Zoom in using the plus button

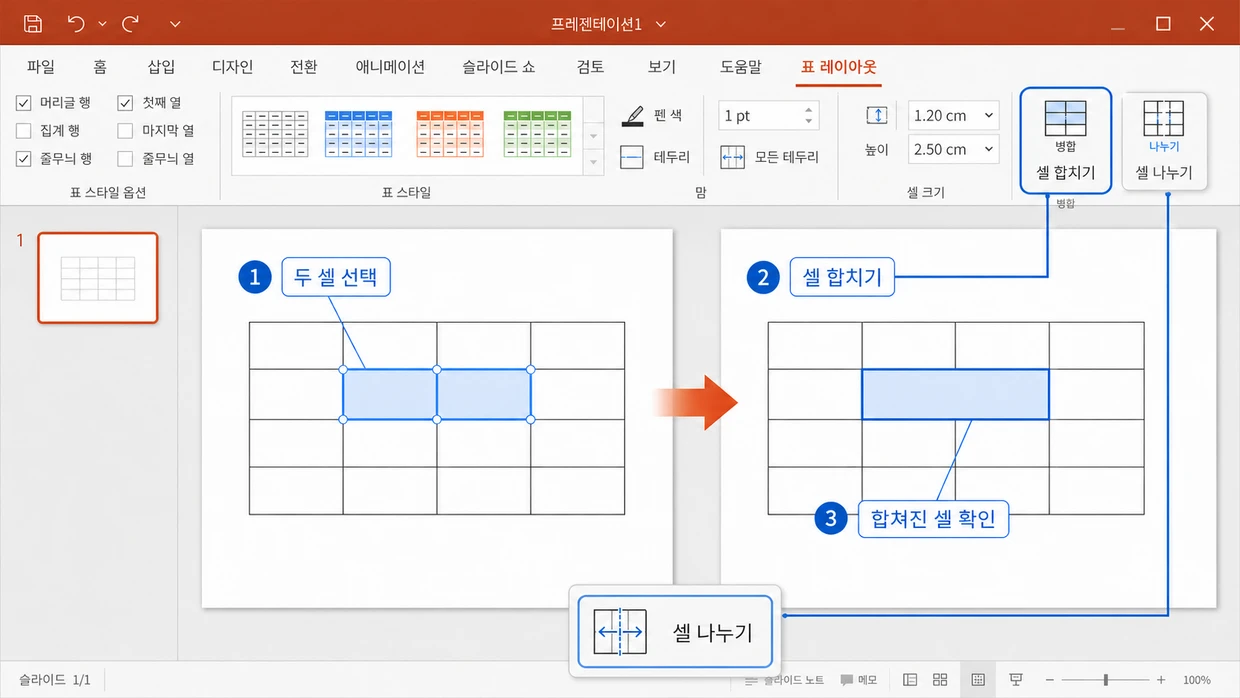pos(1161,680)
